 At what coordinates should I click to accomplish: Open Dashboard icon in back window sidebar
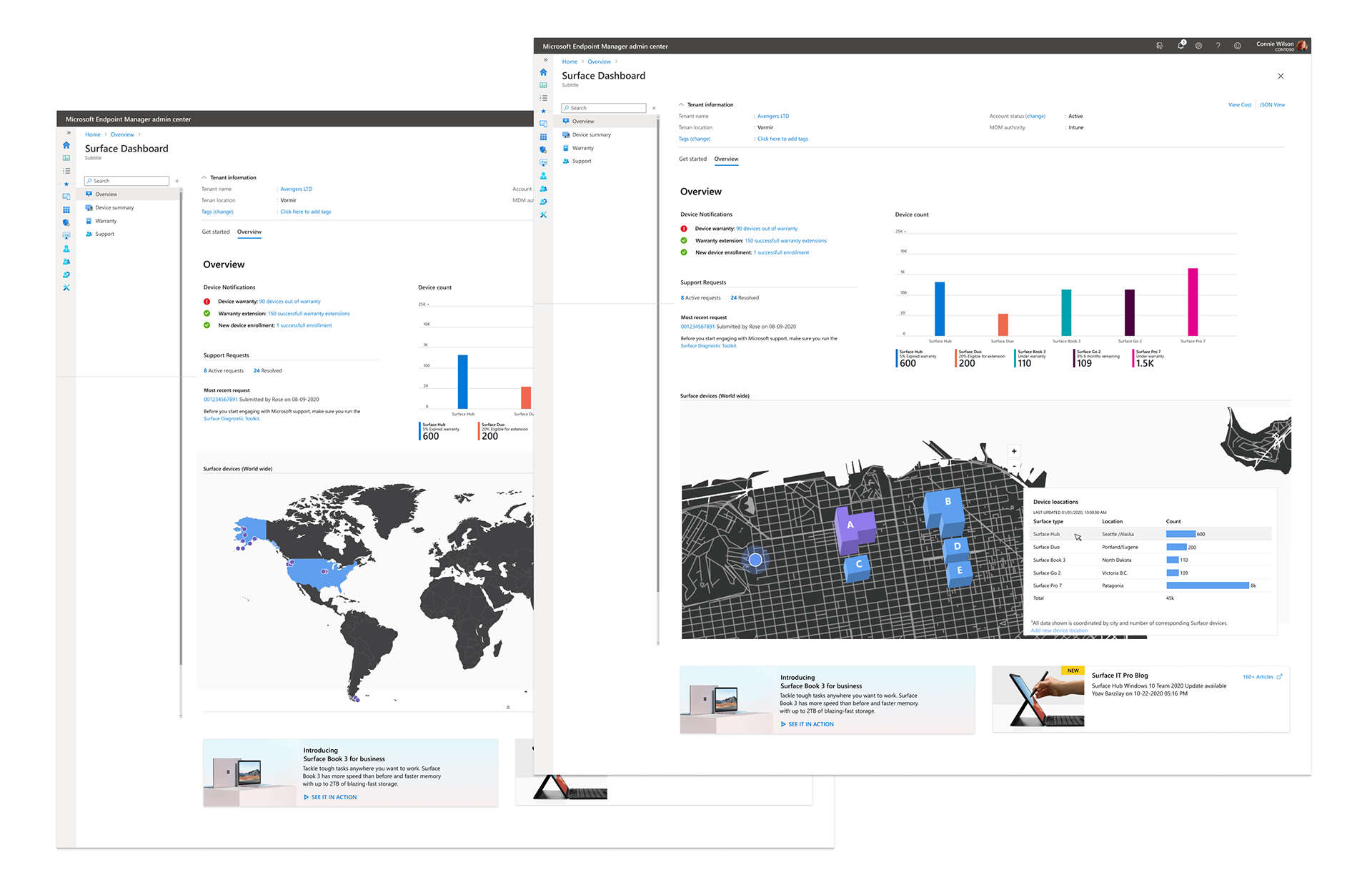66,158
